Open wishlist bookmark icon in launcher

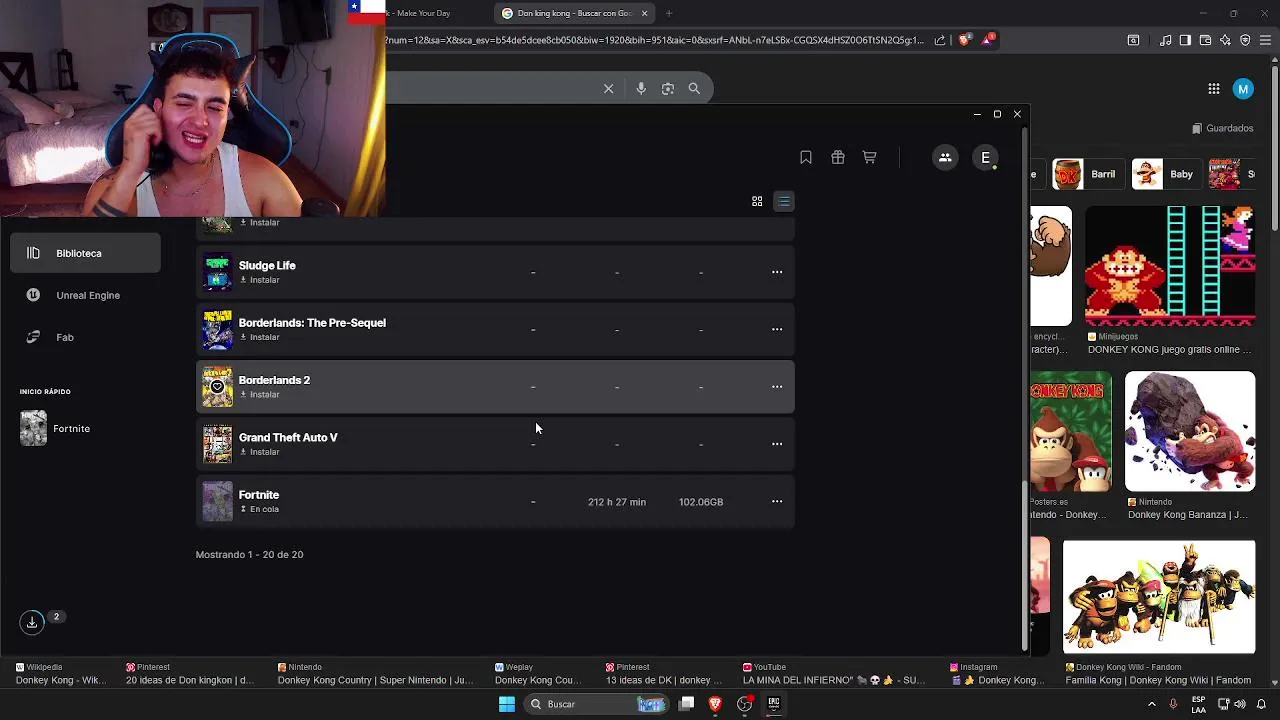(806, 157)
